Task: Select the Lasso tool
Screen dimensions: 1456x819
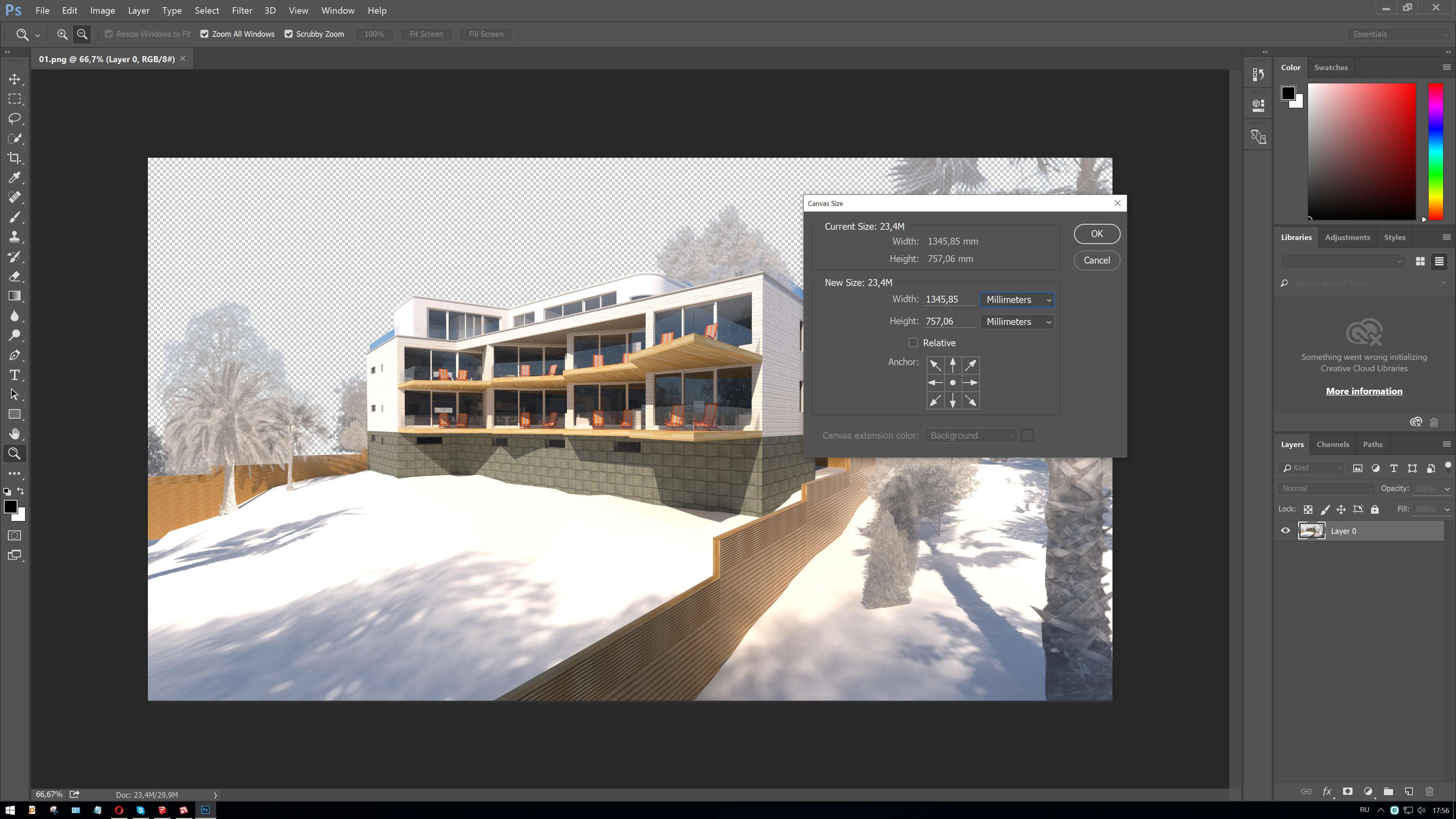Action: tap(15, 119)
